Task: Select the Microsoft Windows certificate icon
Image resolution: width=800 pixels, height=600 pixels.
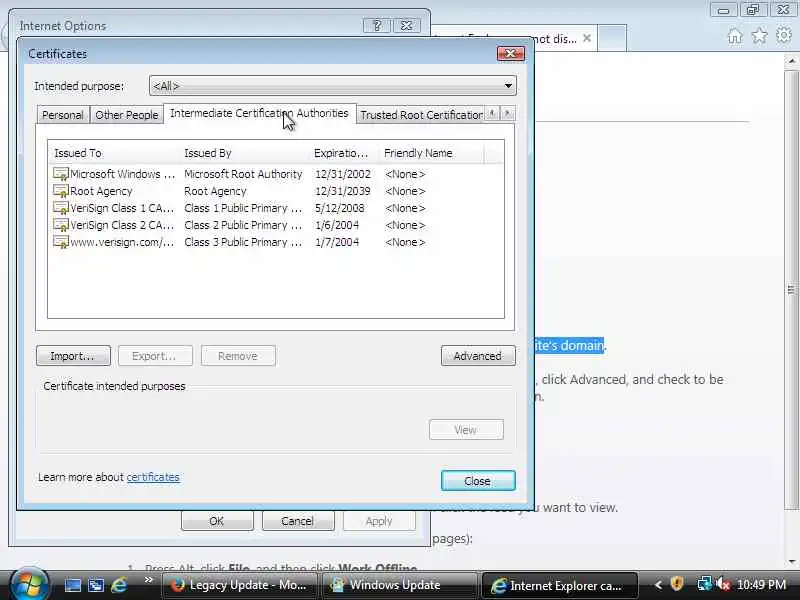Action: tap(61, 174)
